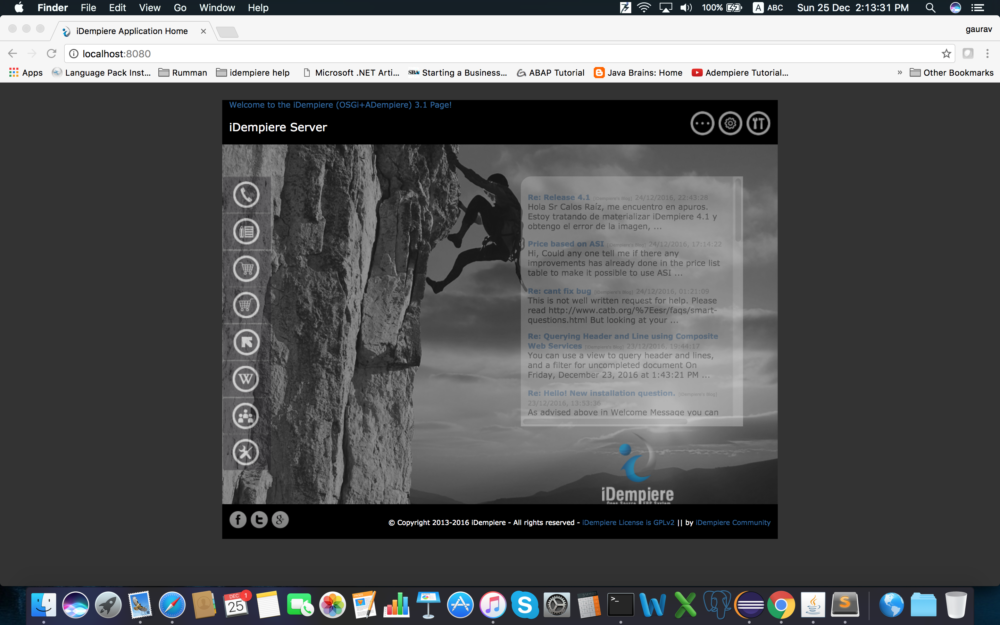Screen dimensions: 1000x625
Task: Click the shopping cart icon directly above the arrow icon
Action: [x=246, y=305]
